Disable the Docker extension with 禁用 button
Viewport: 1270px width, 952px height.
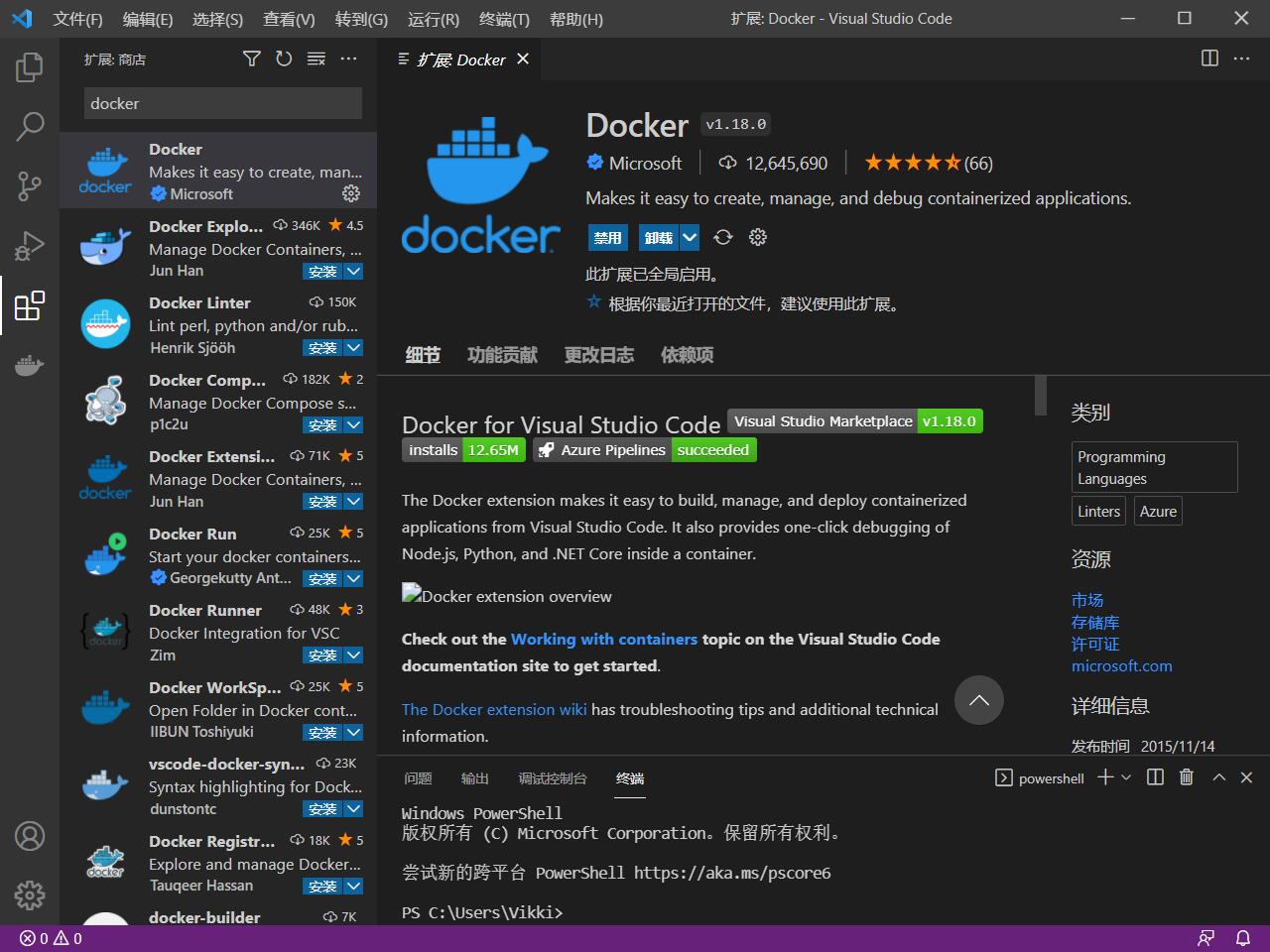tap(608, 237)
